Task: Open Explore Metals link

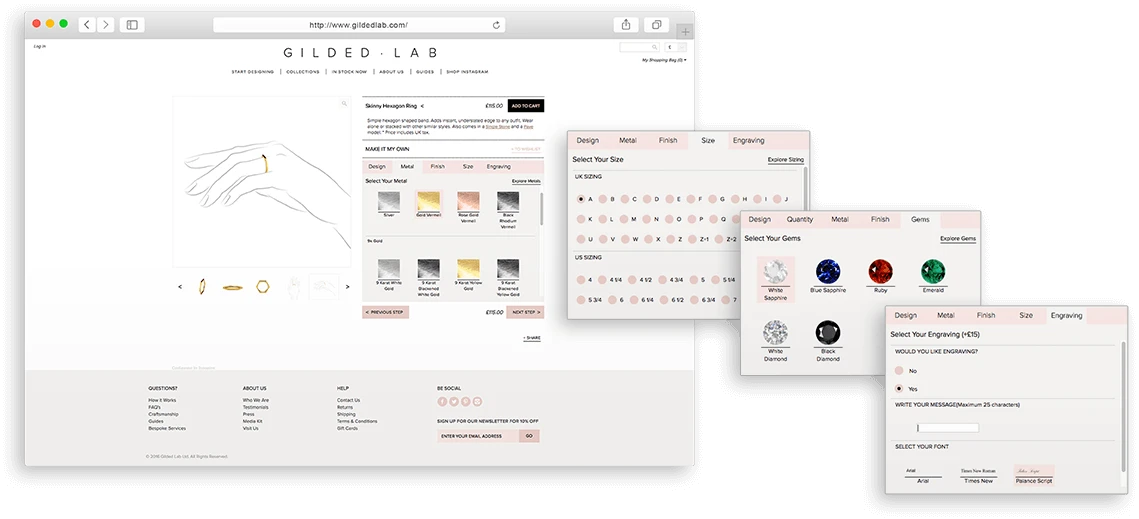Action: click(526, 181)
